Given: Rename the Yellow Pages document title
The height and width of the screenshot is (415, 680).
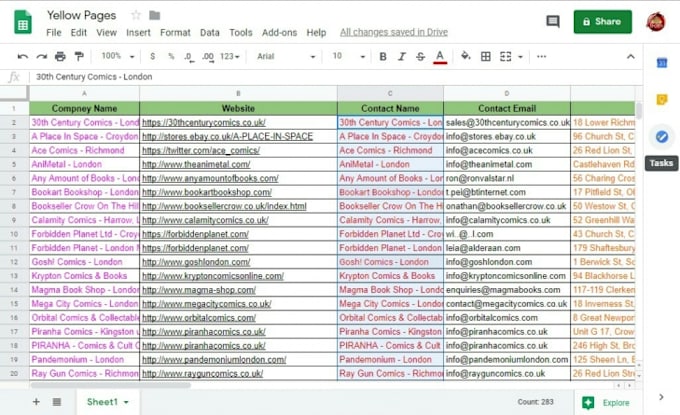Looking at the screenshot, I should [x=82, y=16].
